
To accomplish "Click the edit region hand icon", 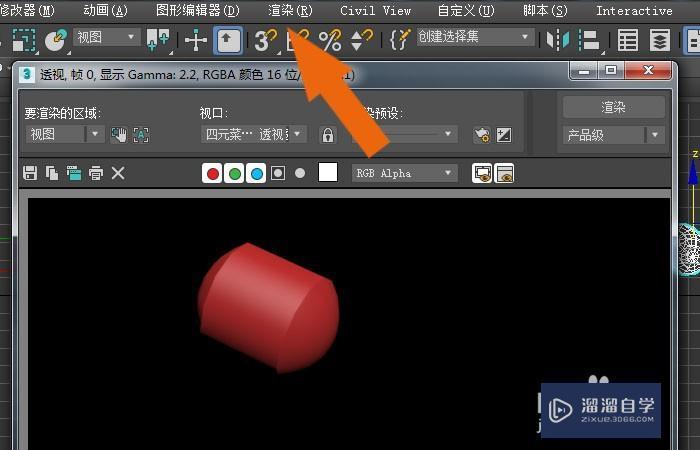I will tap(119, 134).
